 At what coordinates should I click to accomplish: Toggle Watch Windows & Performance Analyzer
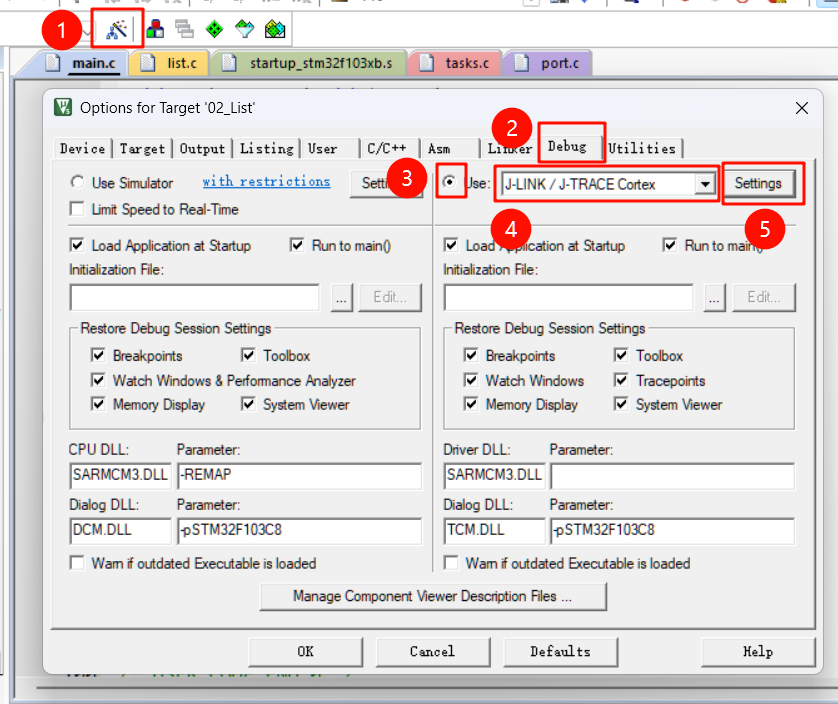pyautogui.click(x=98, y=380)
